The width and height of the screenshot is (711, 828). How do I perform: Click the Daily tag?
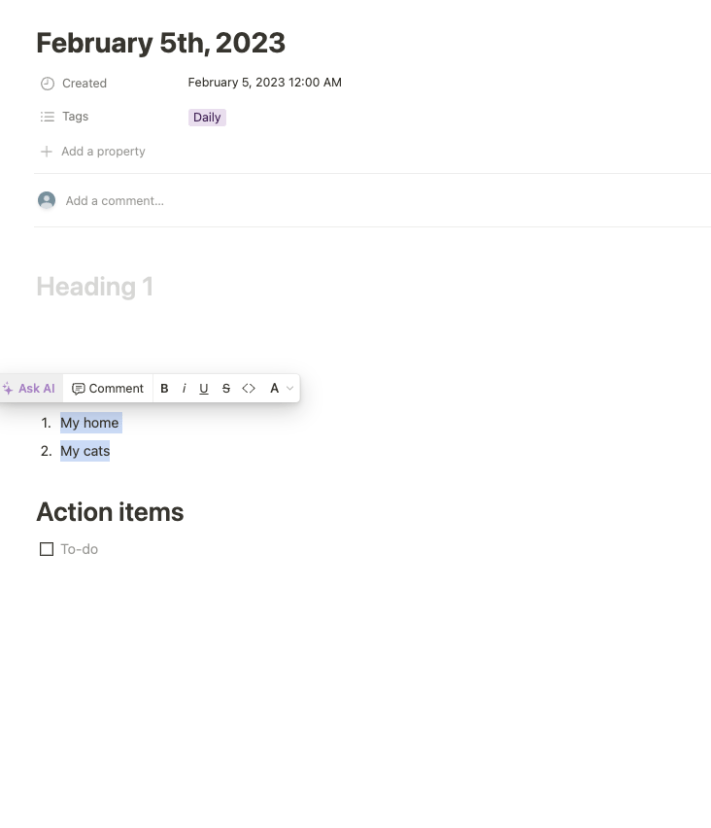pyautogui.click(x=207, y=117)
